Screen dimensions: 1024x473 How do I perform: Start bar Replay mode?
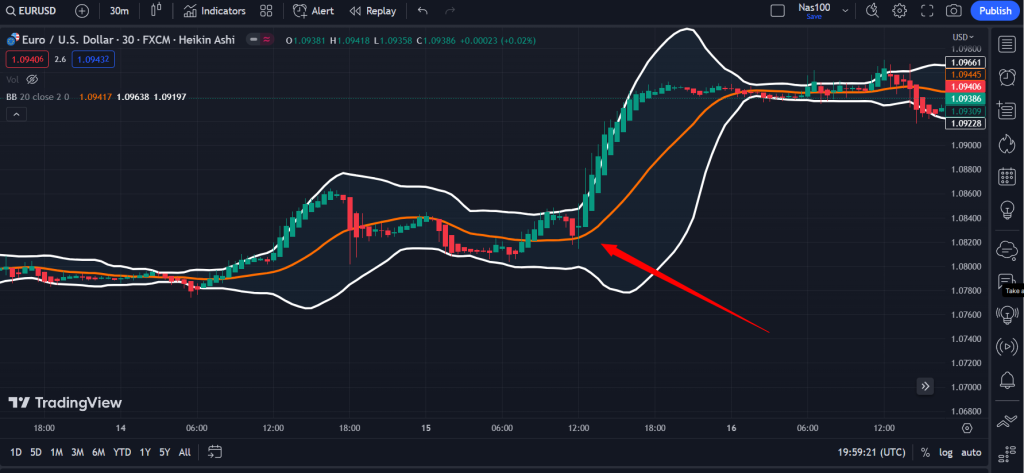370,11
